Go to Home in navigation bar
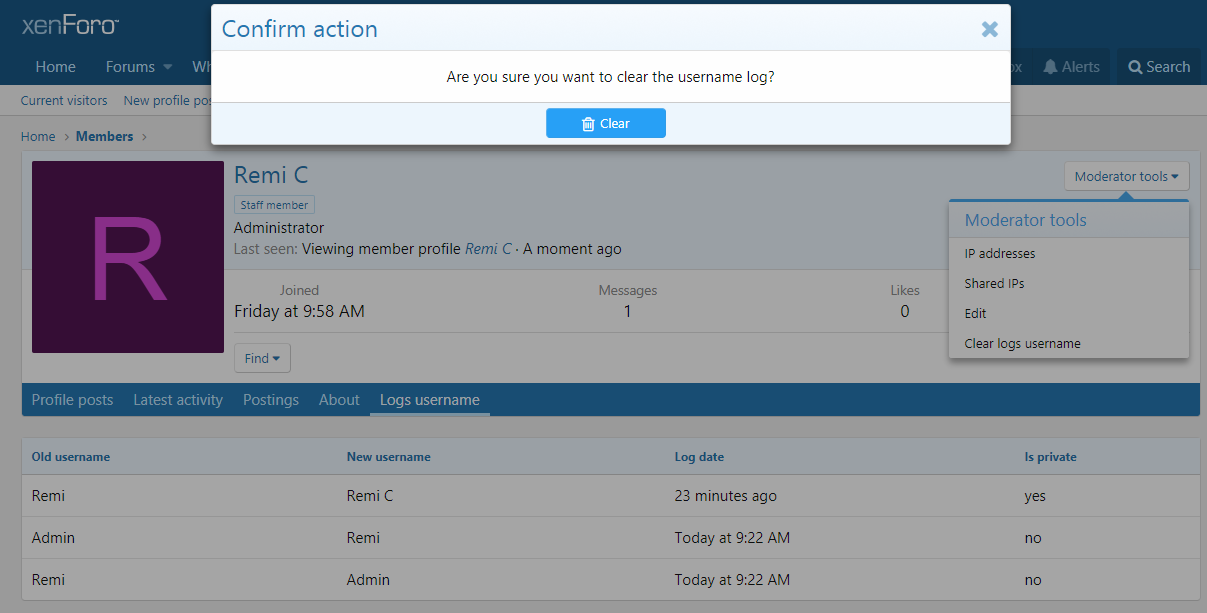This screenshot has width=1207, height=613. [55, 67]
